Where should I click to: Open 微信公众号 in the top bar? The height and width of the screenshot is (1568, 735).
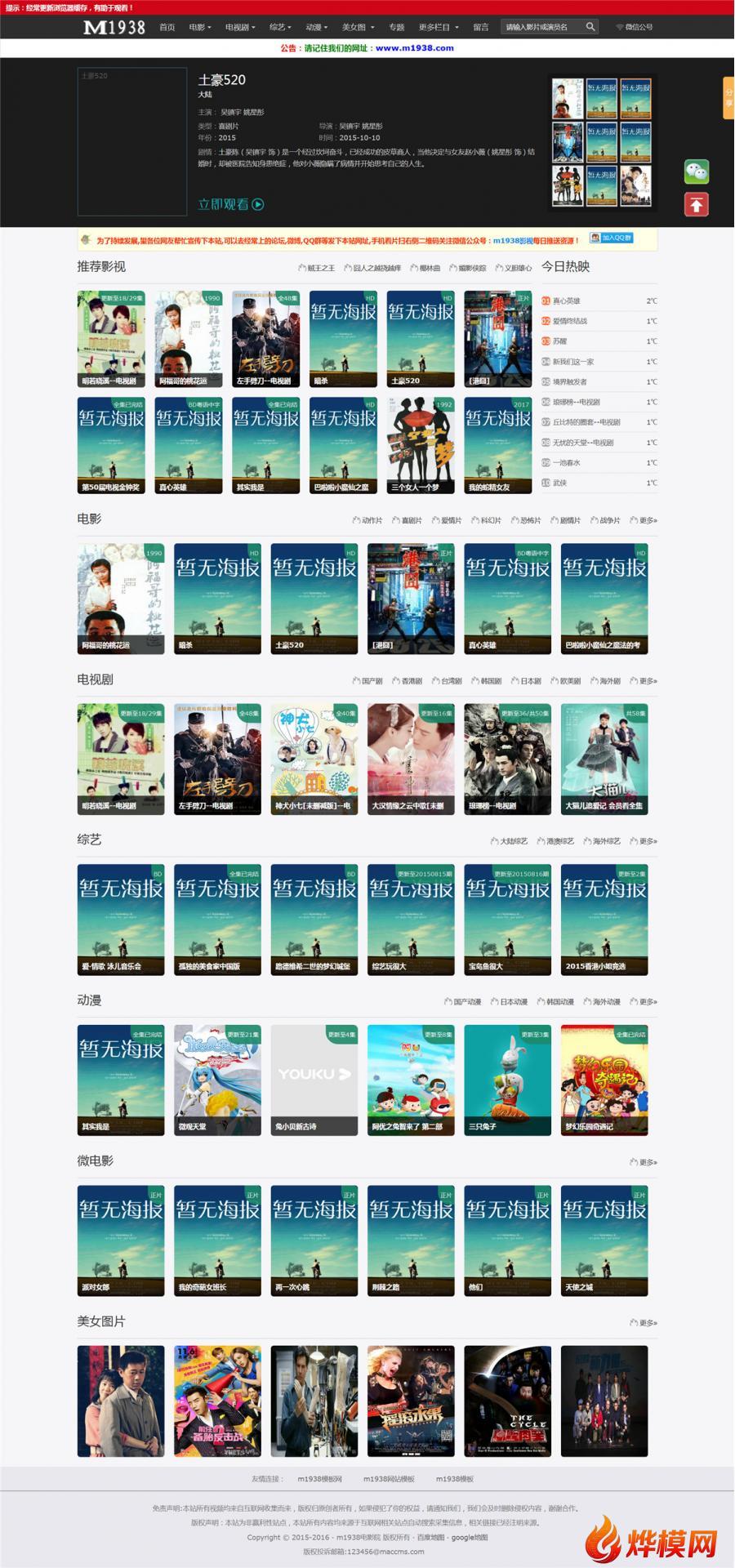pos(635,27)
